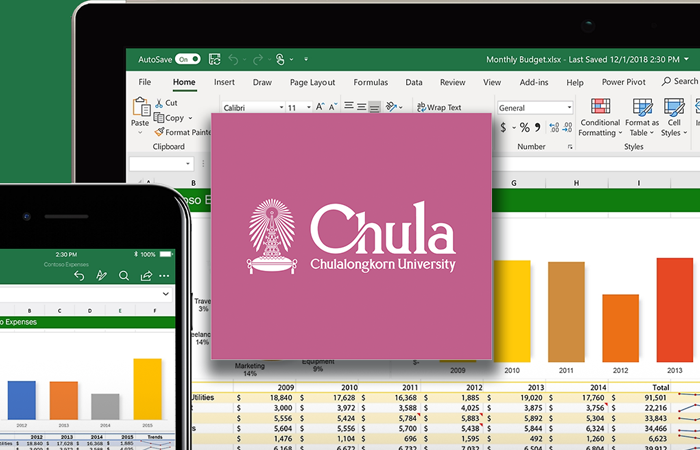The height and width of the screenshot is (450, 700).
Task: Click the Decrease Font Size icon
Action: [x=333, y=107]
